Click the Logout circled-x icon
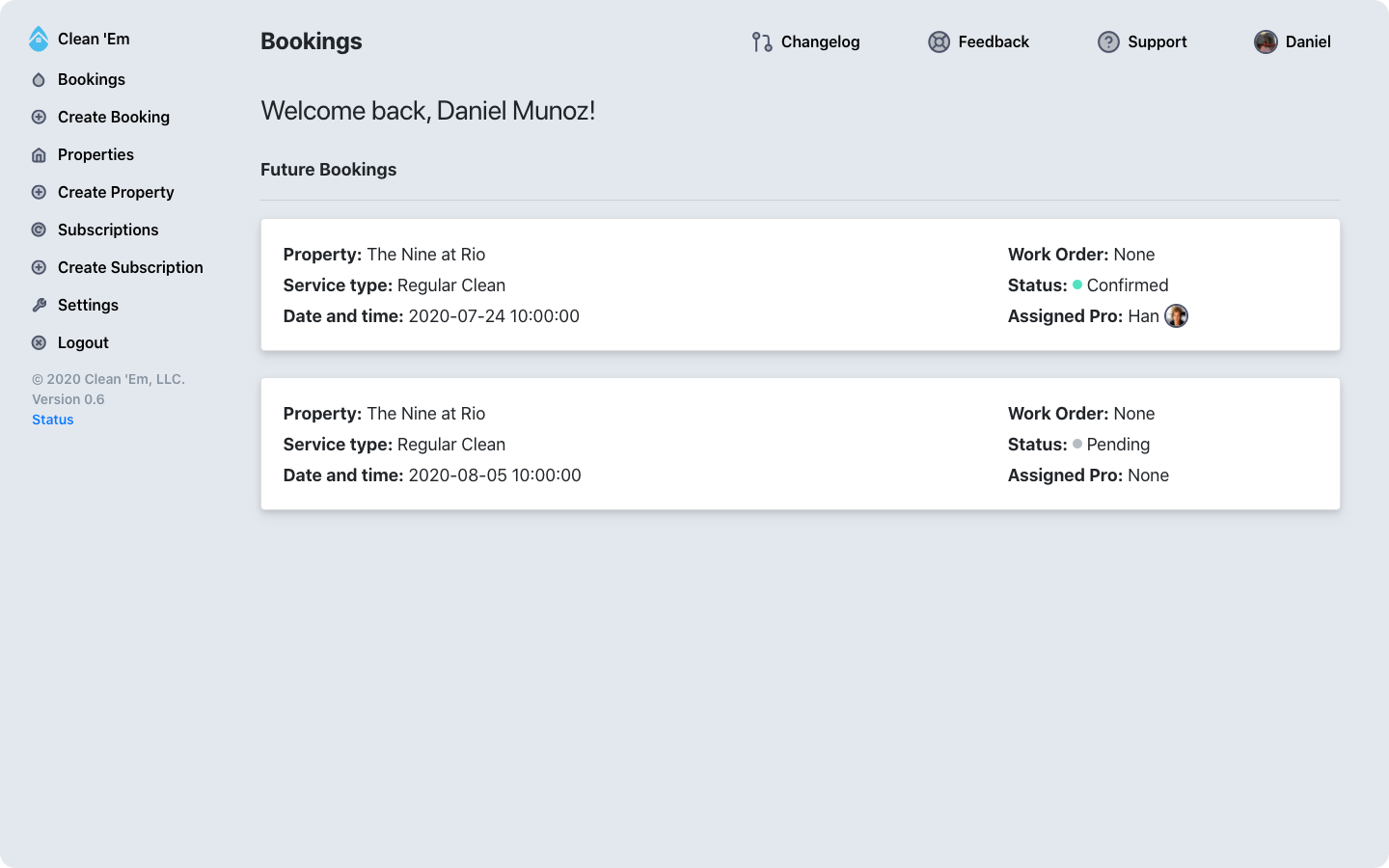 (39, 342)
